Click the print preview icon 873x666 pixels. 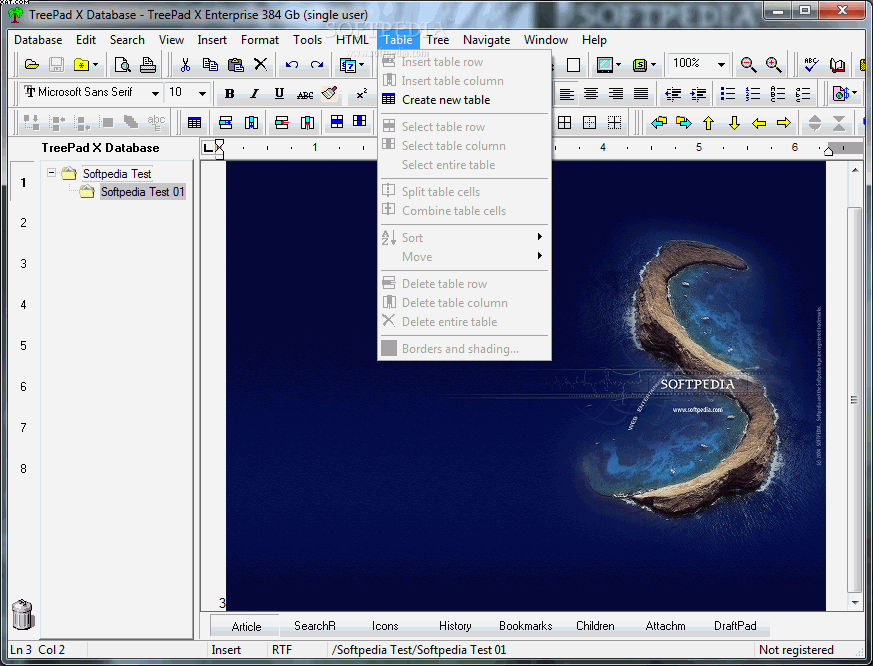click(122, 65)
